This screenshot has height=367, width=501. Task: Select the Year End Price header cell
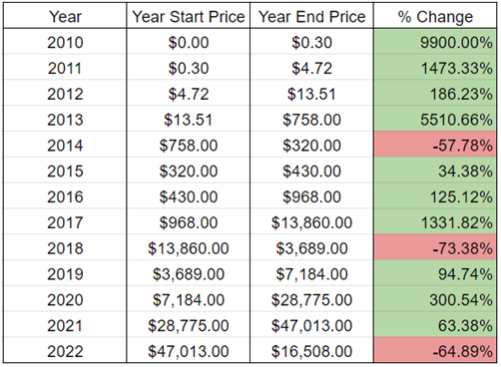[x=312, y=16]
